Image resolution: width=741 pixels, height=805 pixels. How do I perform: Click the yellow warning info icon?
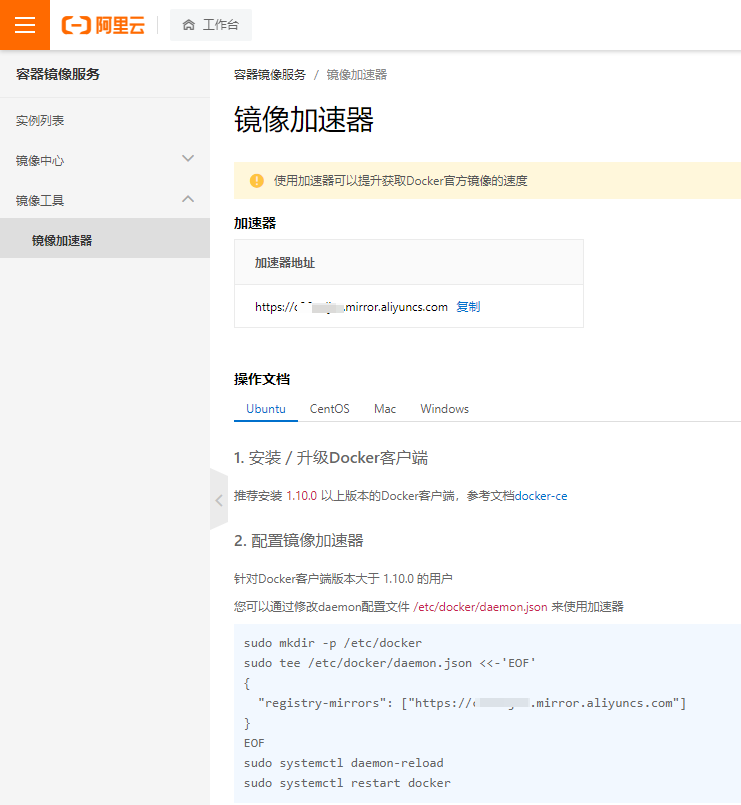257,181
